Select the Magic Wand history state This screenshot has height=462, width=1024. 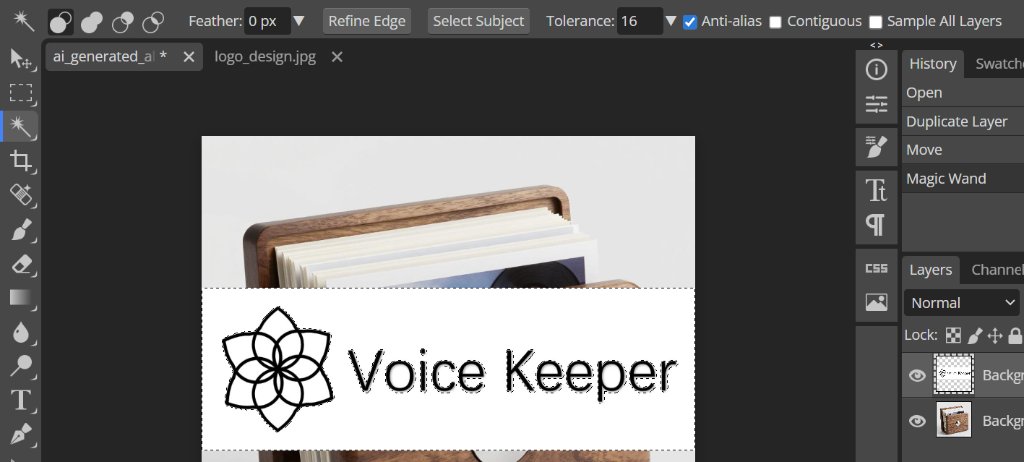(963, 179)
